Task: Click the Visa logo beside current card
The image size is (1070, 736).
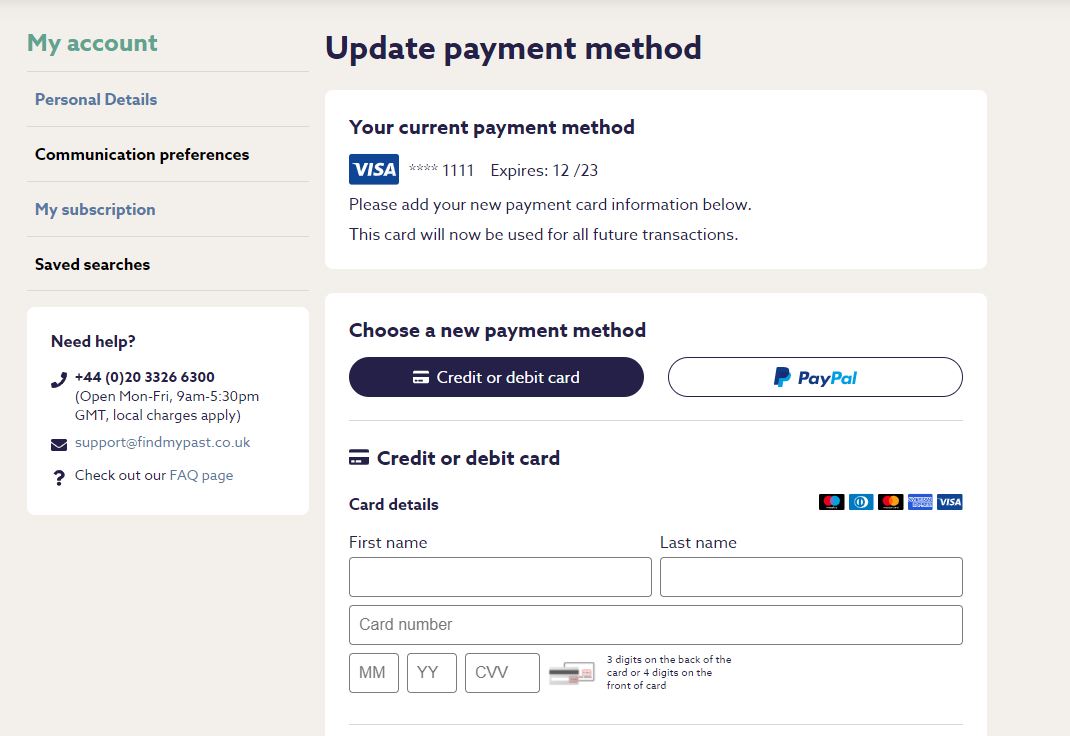Action: tap(373, 169)
